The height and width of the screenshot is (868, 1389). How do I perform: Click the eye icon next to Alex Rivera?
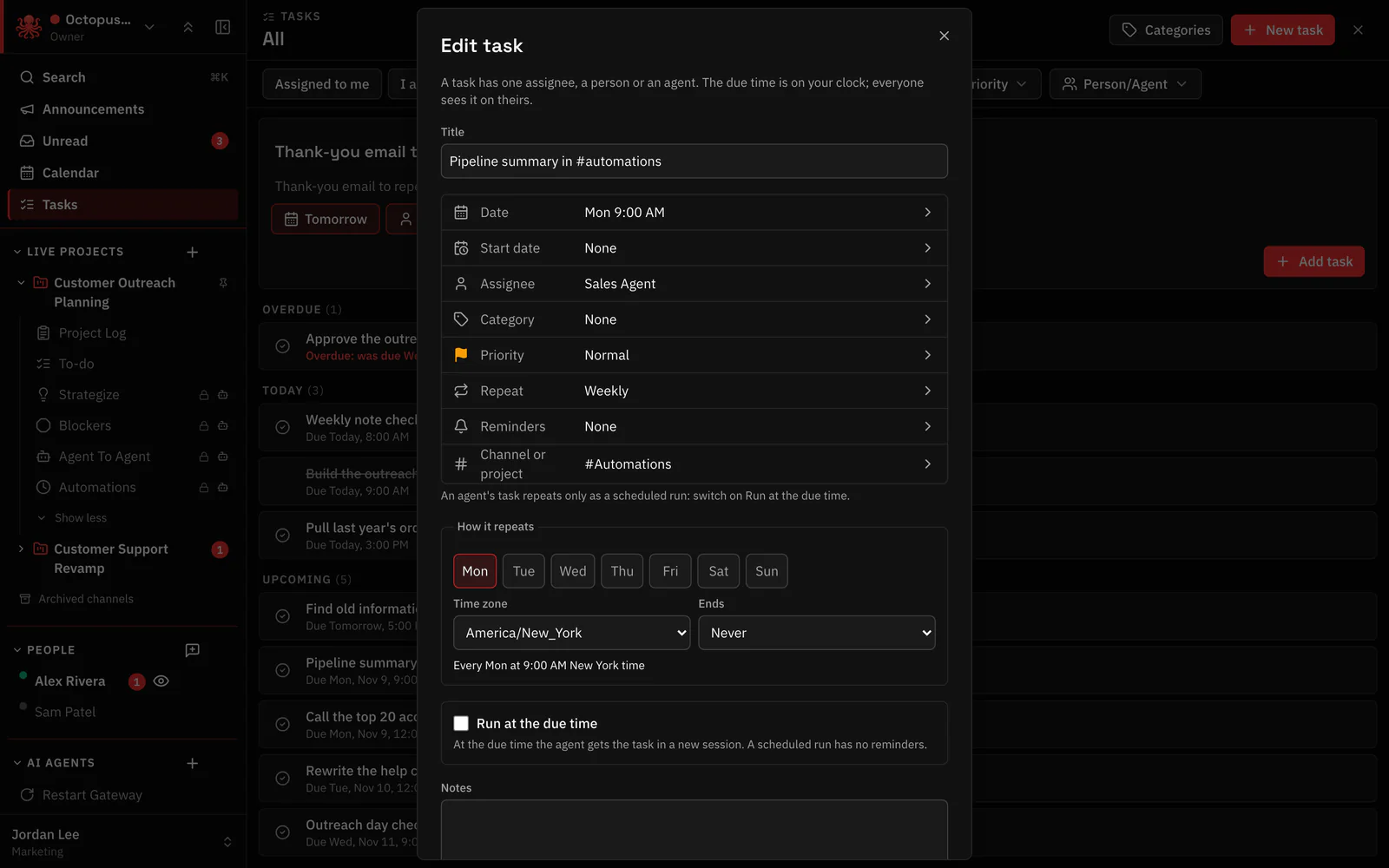pyautogui.click(x=161, y=681)
